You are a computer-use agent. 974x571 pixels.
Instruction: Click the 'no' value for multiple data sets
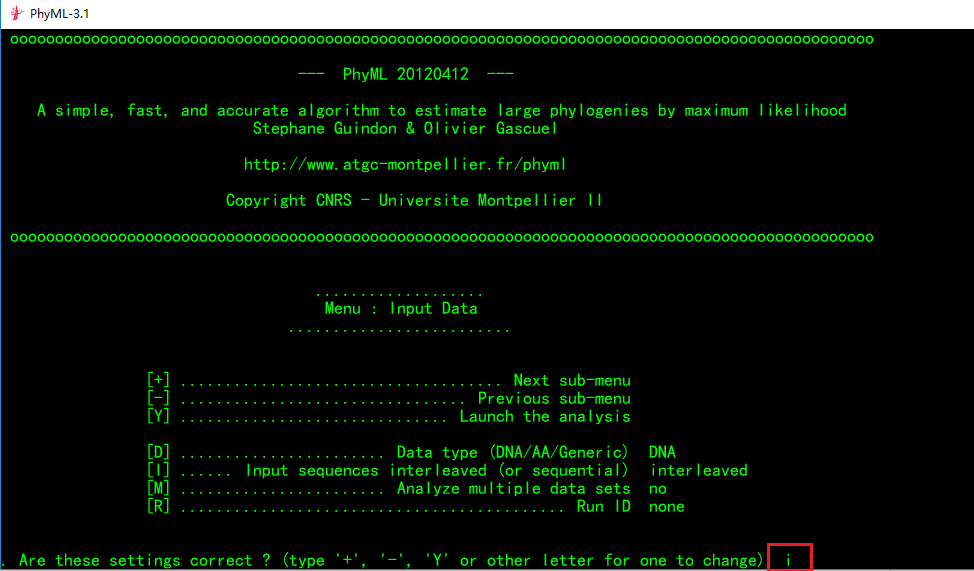(x=658, y=489)
